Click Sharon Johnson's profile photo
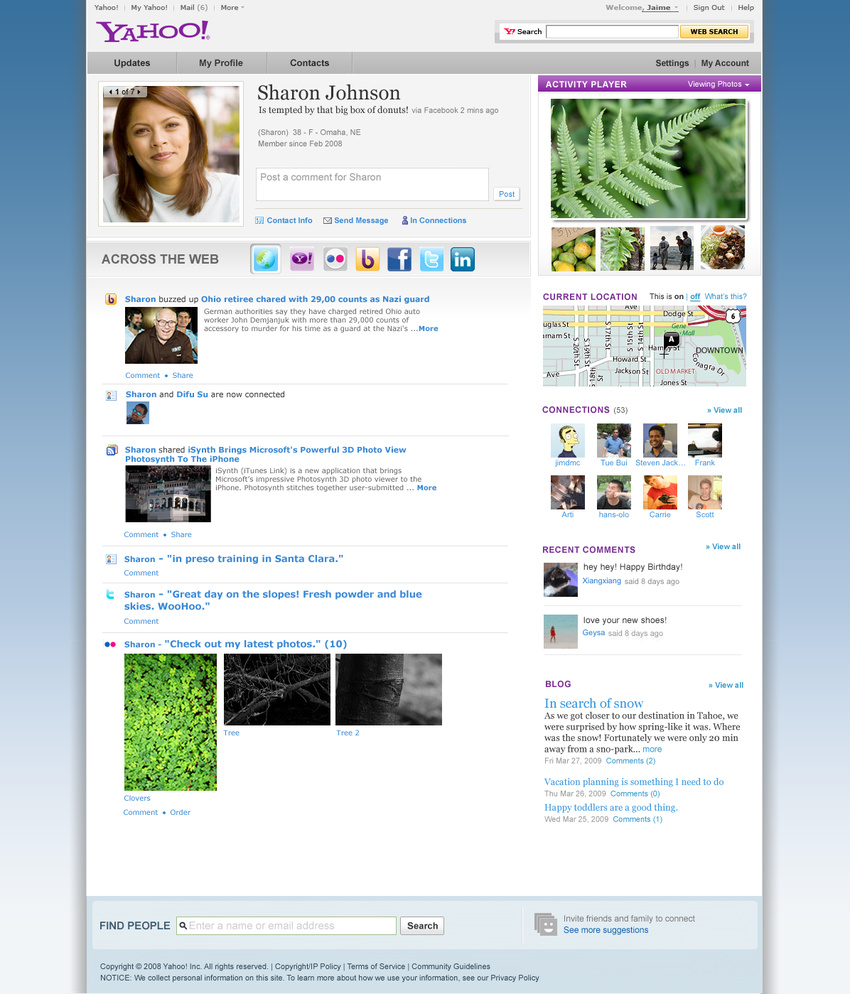Screen dimensions: 850x994 coord(171,154)
